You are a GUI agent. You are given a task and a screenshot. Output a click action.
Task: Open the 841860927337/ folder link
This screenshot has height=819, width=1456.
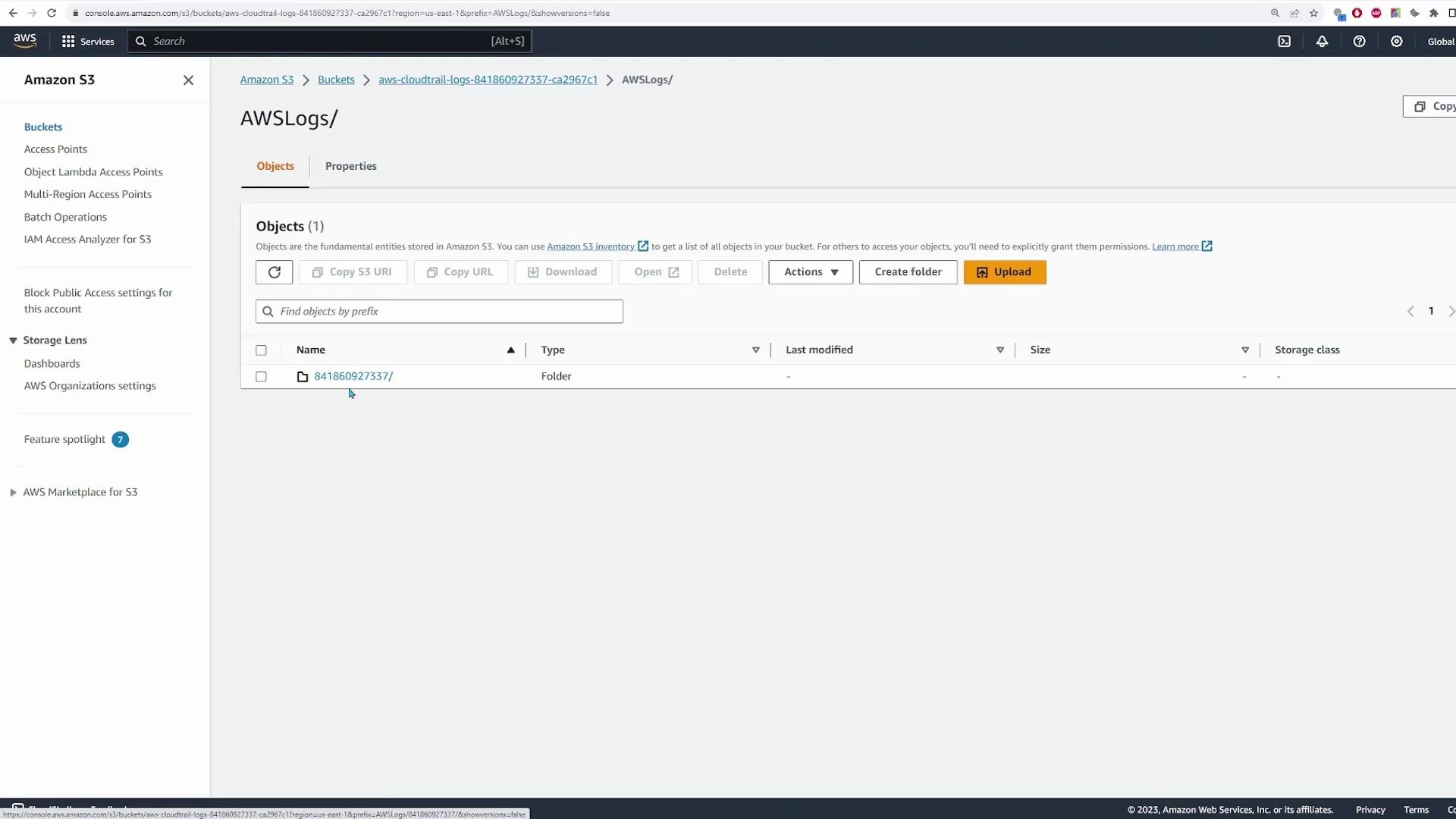click(353, 376)
